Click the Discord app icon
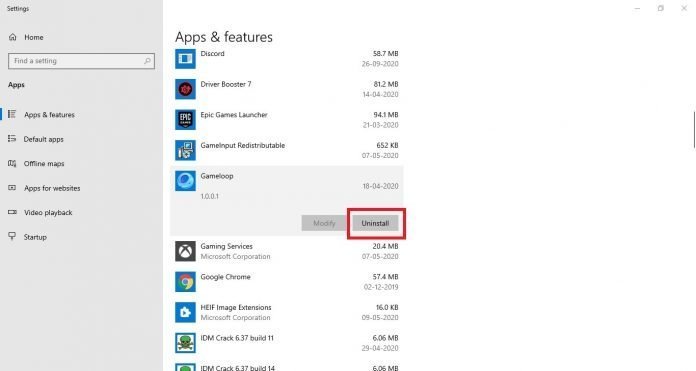 pyautogui.click(x=185, y=59)
